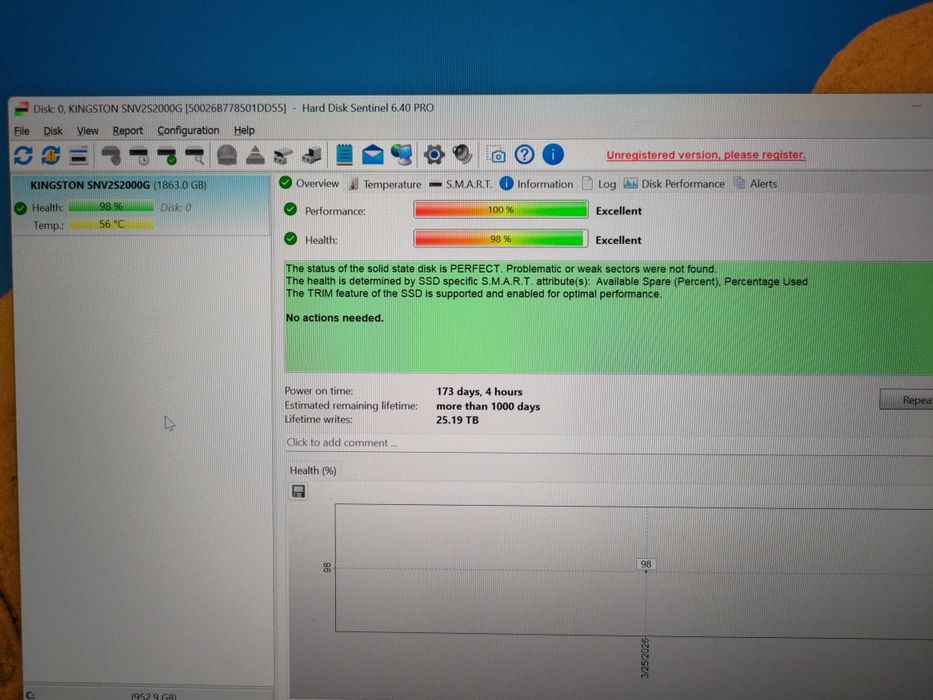Open the blue notepad report icon
This screenshot has height=700, width=933.
pyautogui.click(x=344, y=155)
